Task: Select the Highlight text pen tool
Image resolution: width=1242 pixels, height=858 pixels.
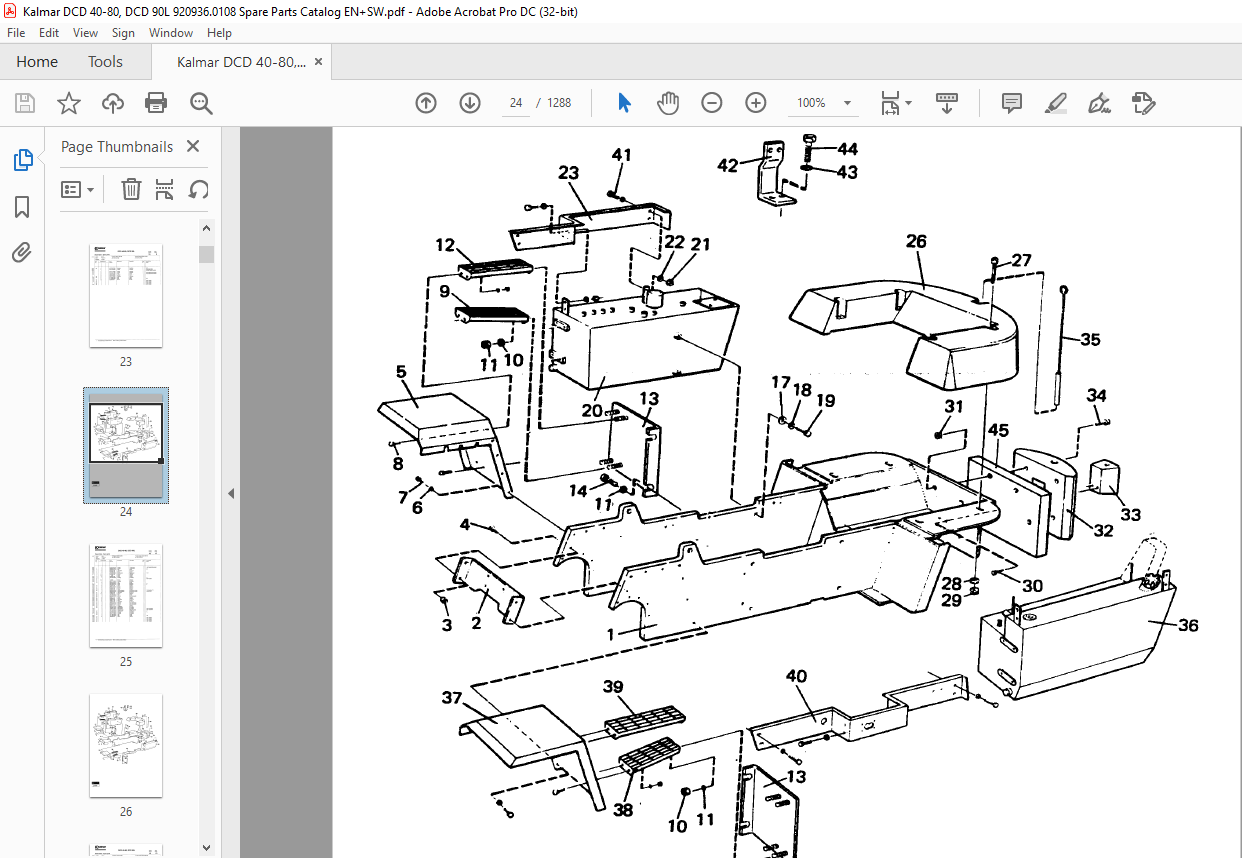Action: (x=1056, y=103)
